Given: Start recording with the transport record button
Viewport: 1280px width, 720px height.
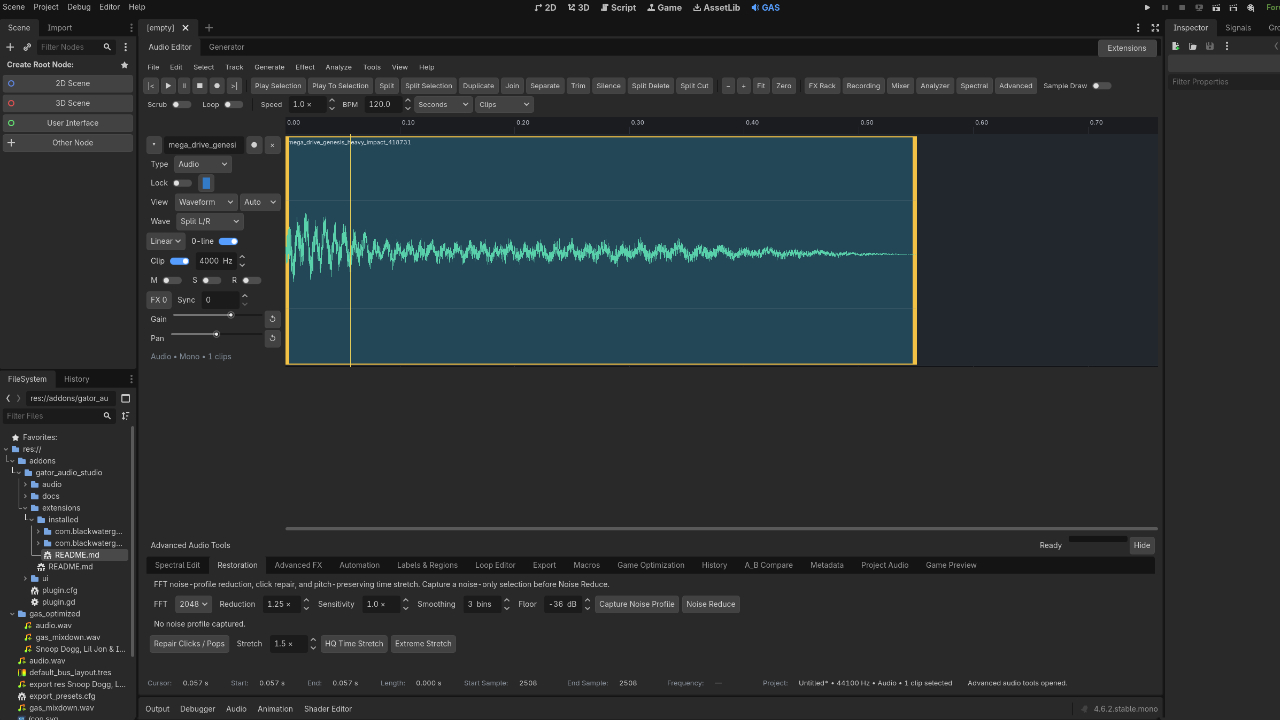Looking at the screenshot, I should click(217, 86).
